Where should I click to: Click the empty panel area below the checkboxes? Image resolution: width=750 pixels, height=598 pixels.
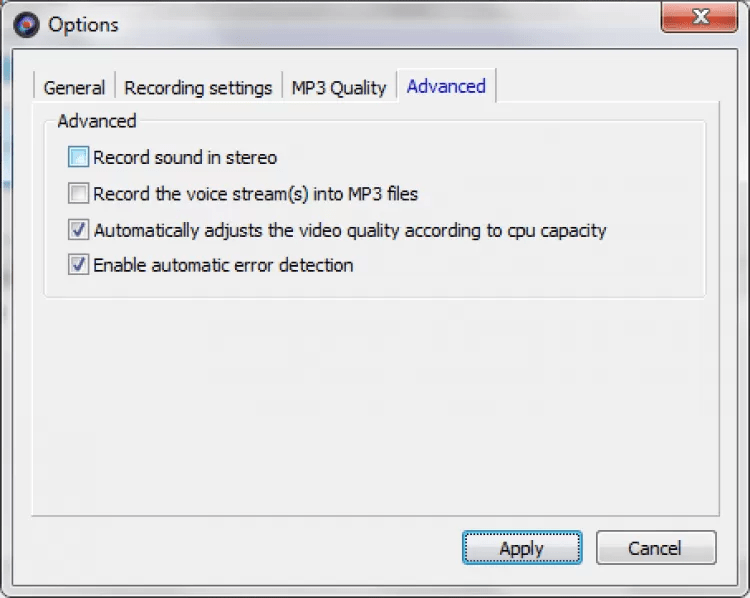(375, 400)
